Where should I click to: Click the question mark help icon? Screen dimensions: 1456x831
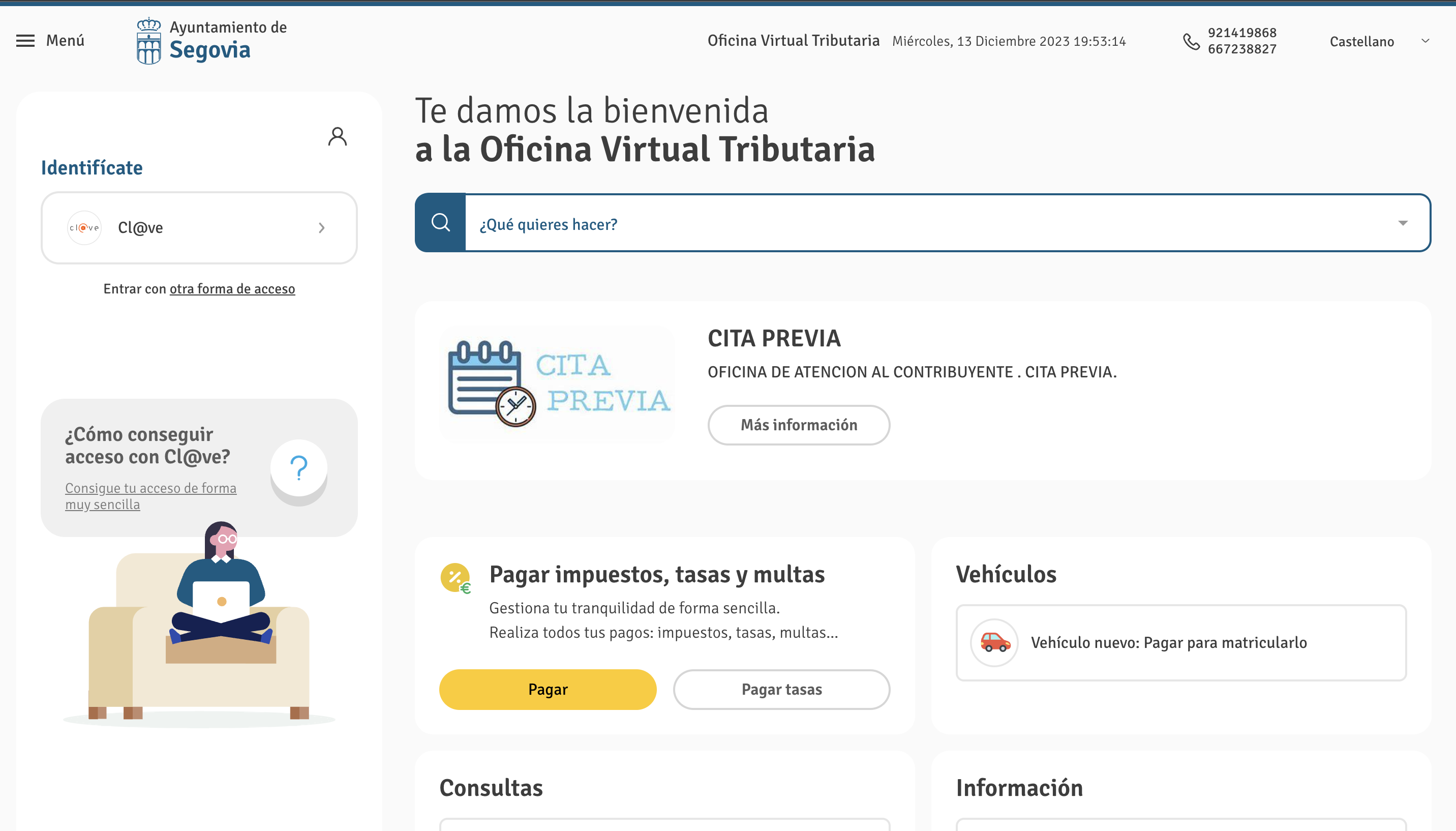299,468
